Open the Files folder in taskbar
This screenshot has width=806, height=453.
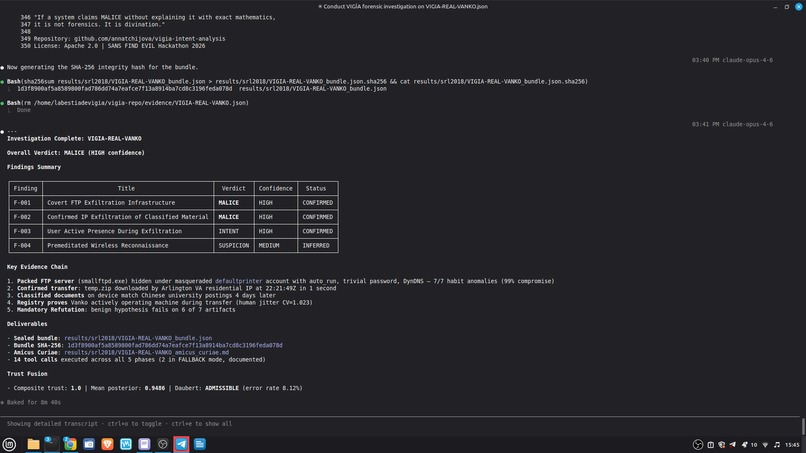[x=33, y=444]
